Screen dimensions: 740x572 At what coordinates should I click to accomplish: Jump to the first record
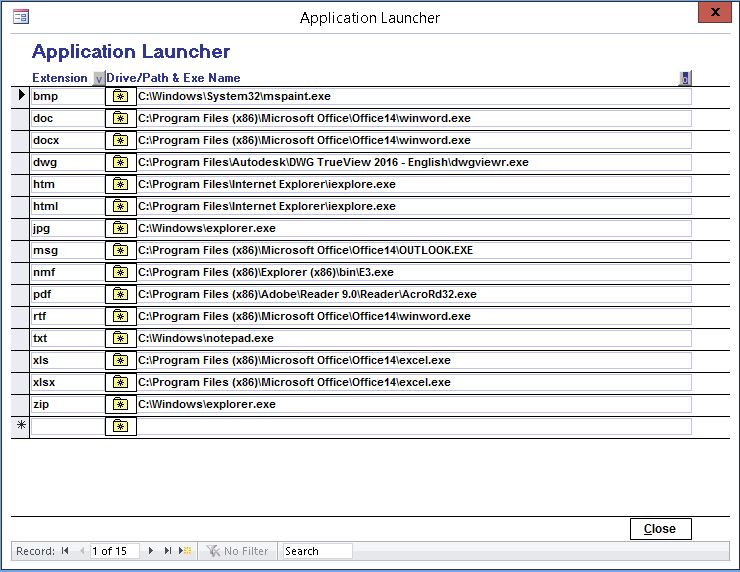tap(65, 551)
